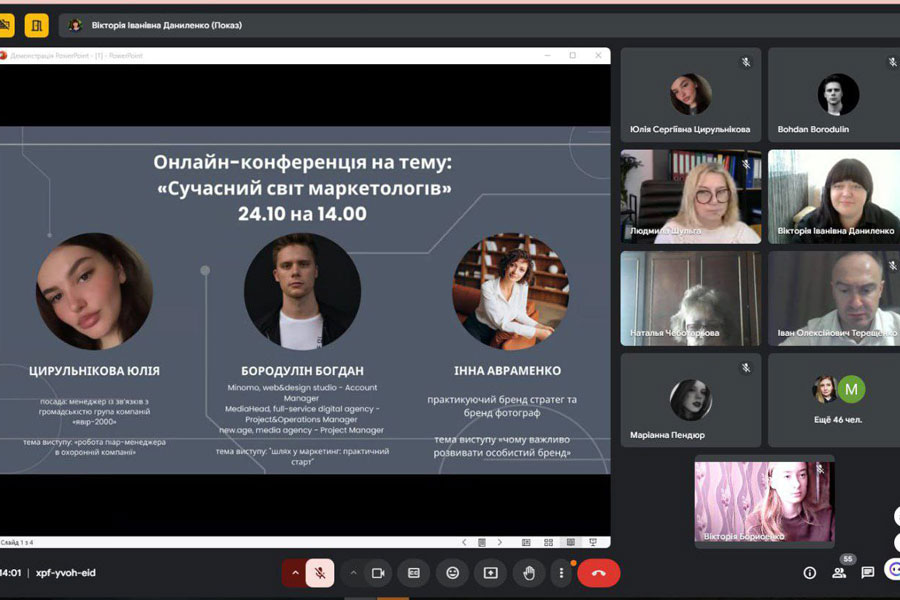Viewport: 900px width, 600px height.
Task: Click the yellow crossed-camera icon at top left
Action: [x=6, y=25]
